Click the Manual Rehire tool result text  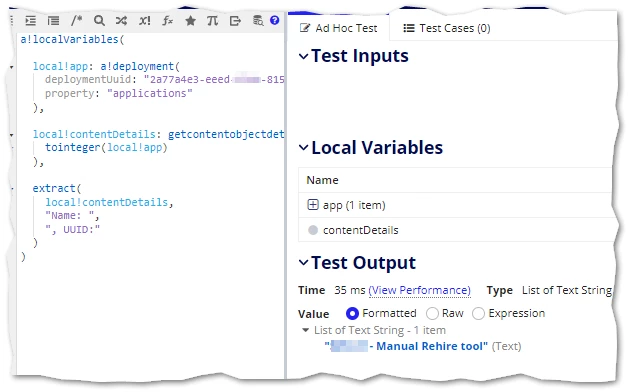pos(406,346)
